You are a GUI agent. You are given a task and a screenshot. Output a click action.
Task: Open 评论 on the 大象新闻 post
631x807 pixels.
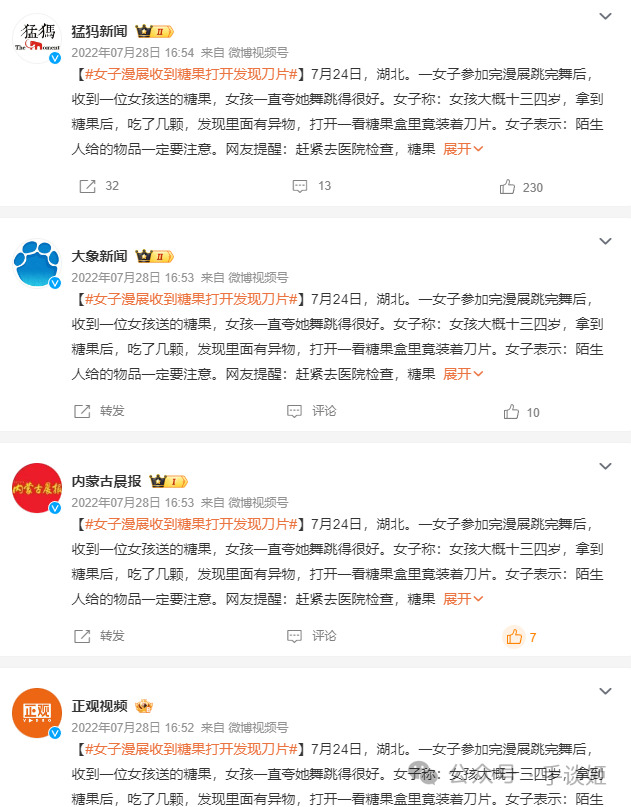click(311, 411)
